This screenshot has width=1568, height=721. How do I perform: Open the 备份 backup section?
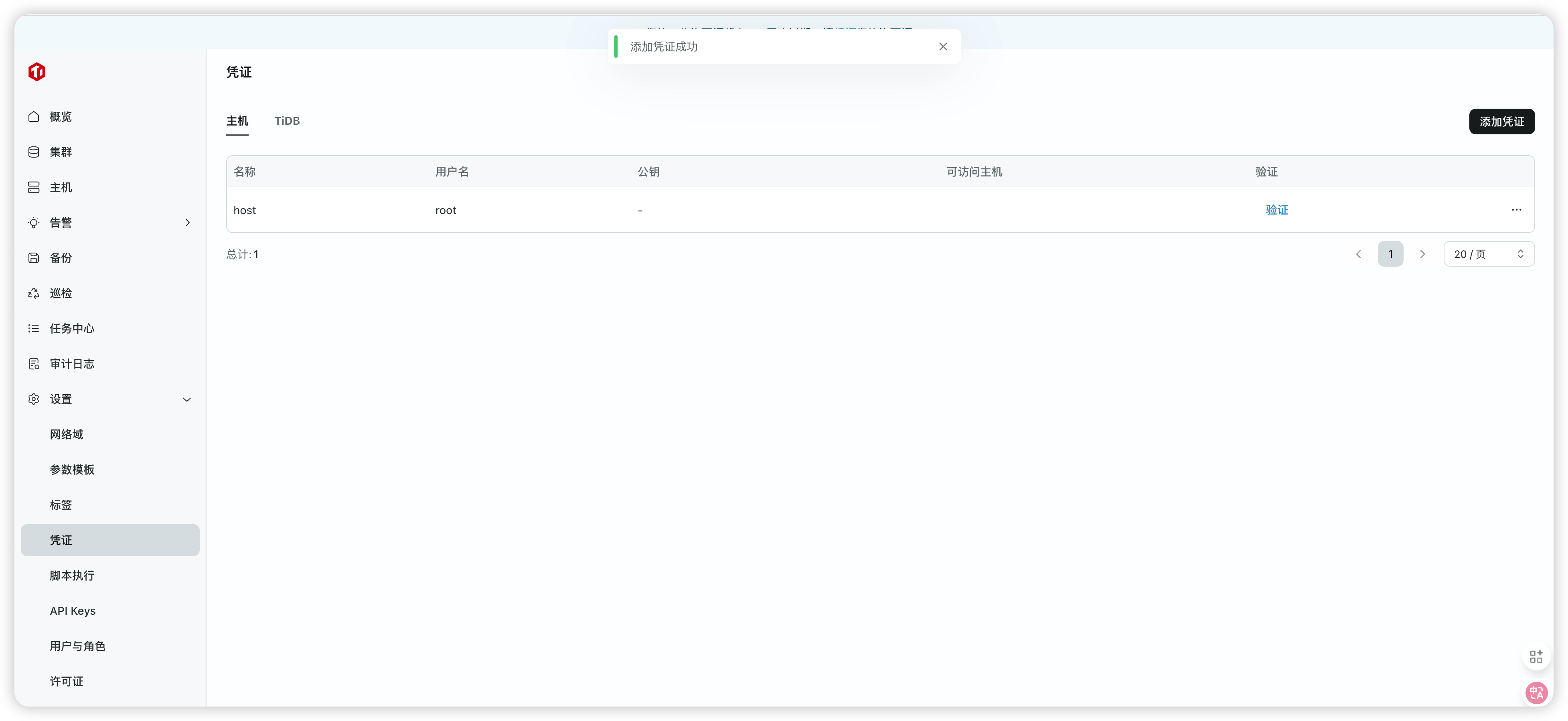[60, 258]
